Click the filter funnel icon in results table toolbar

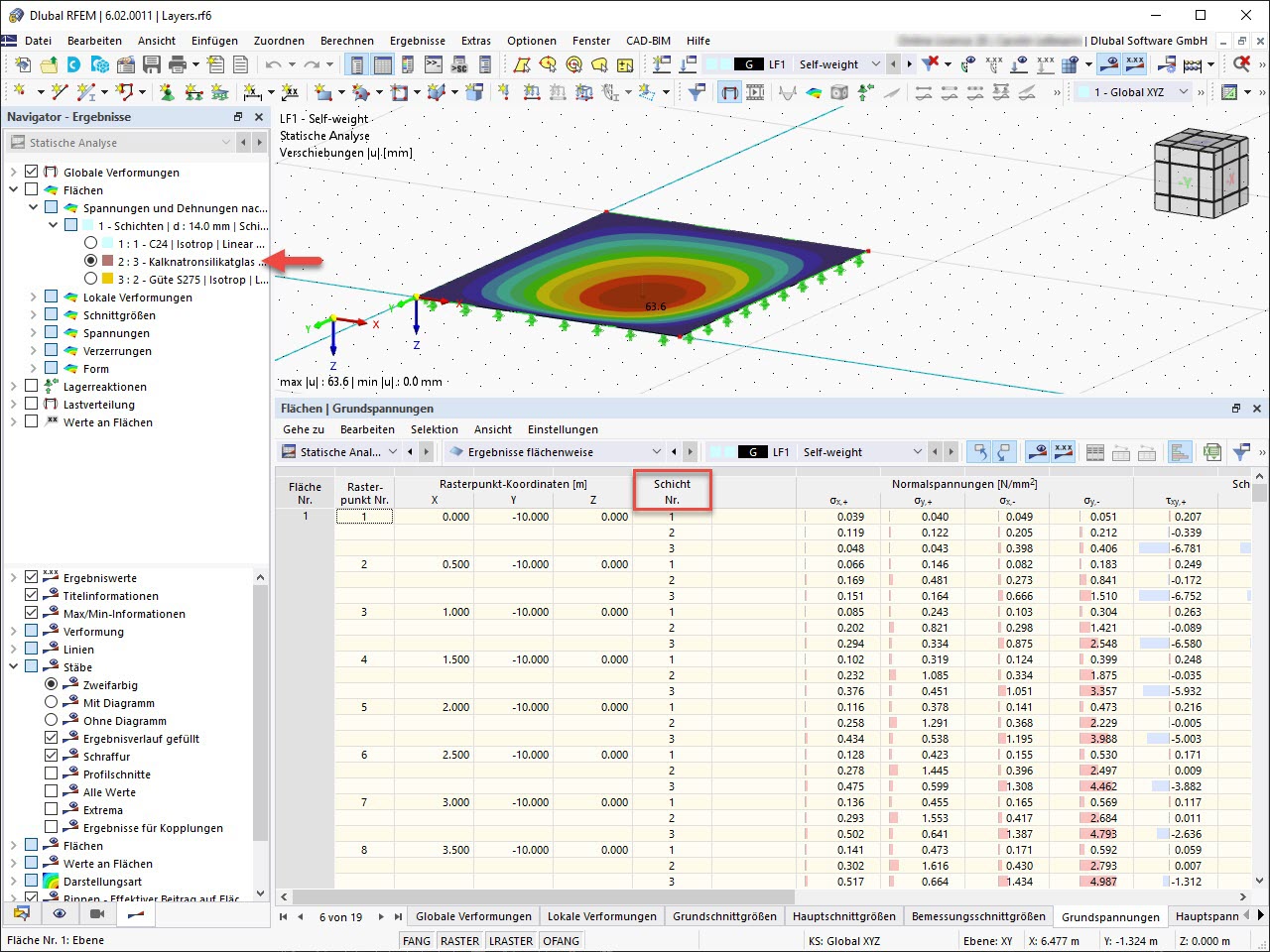1240,452
